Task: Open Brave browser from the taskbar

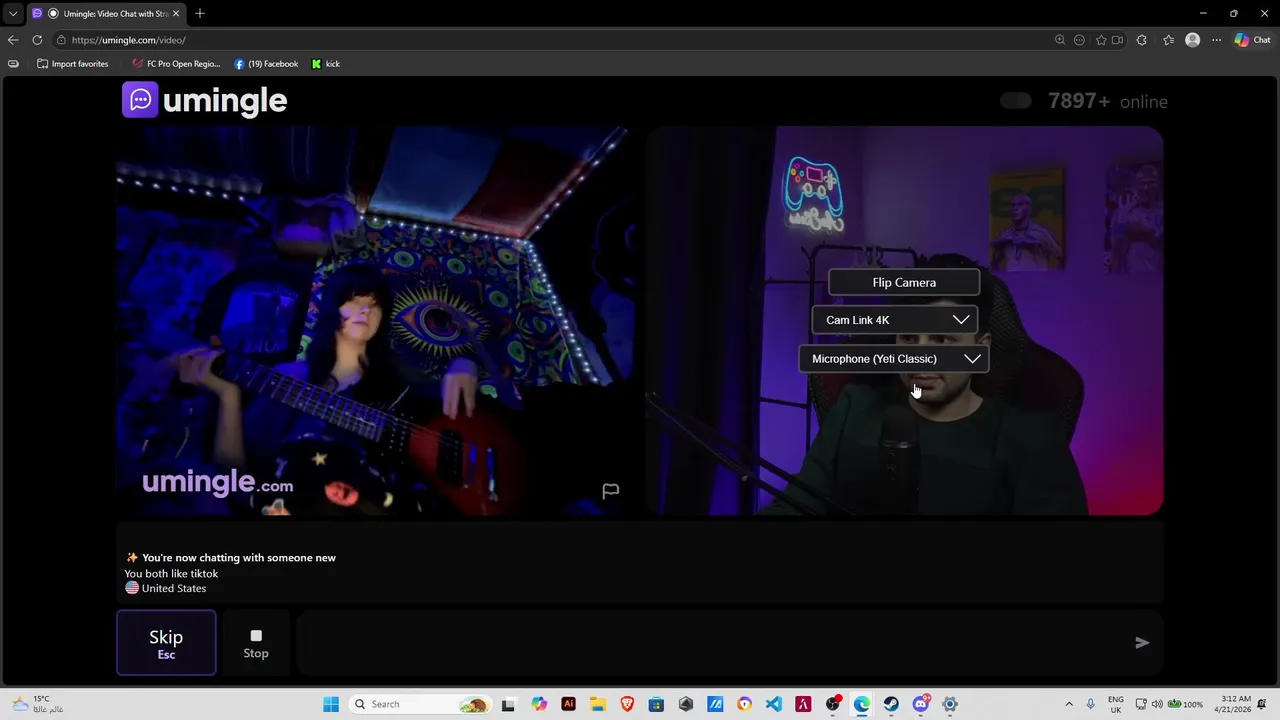Action: point(627,704)
